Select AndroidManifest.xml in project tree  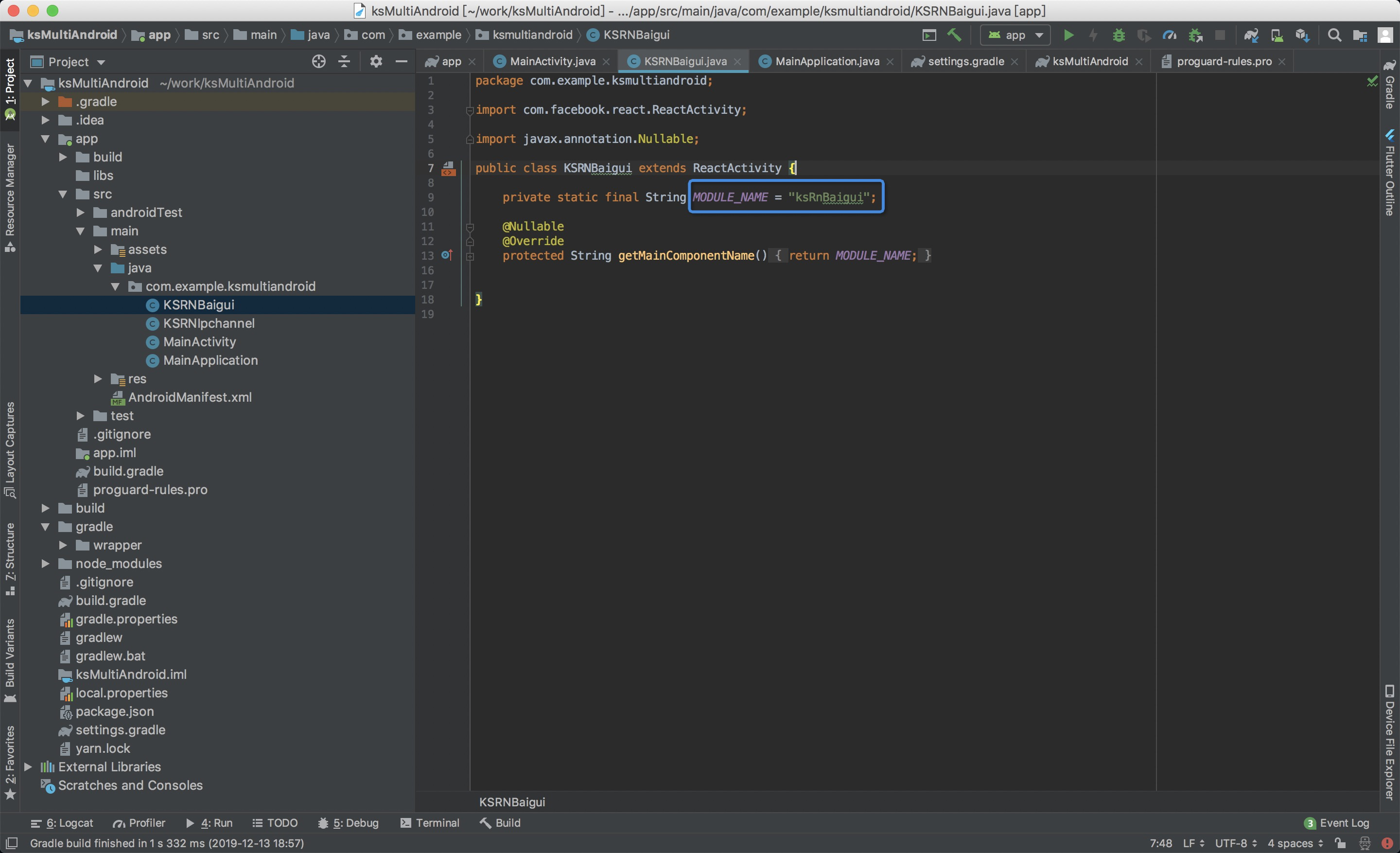click(189, 397)
